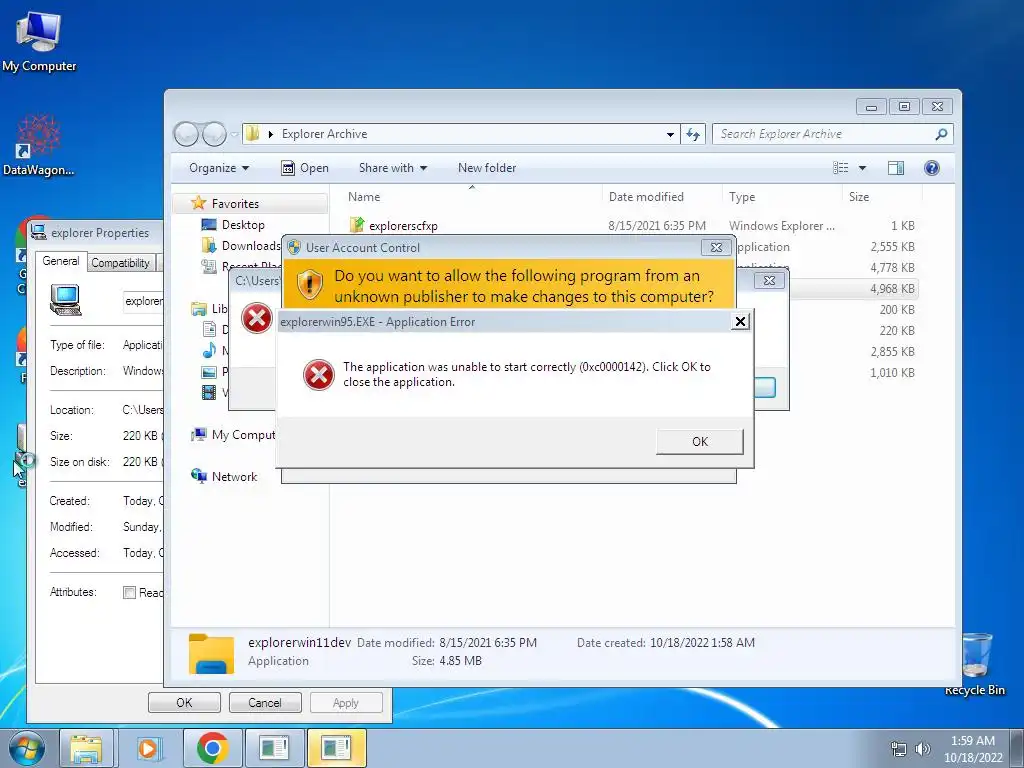This screenshot has height=768, width=1024.
Task: Click the 4,968 KB size cell
Action: point(892,289)
